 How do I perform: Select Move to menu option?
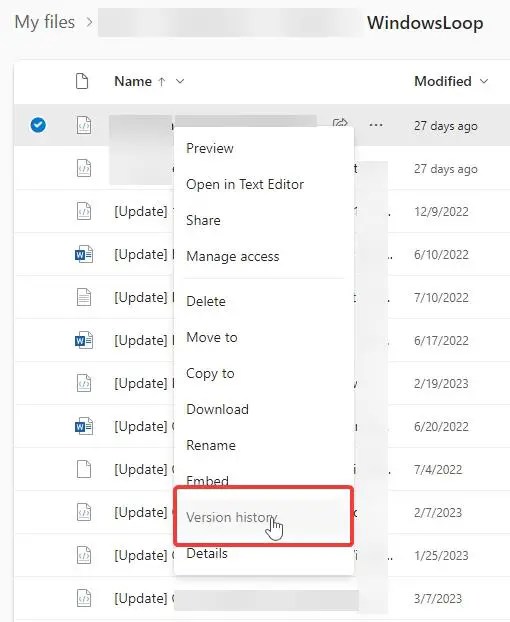(x=212, y=337)
